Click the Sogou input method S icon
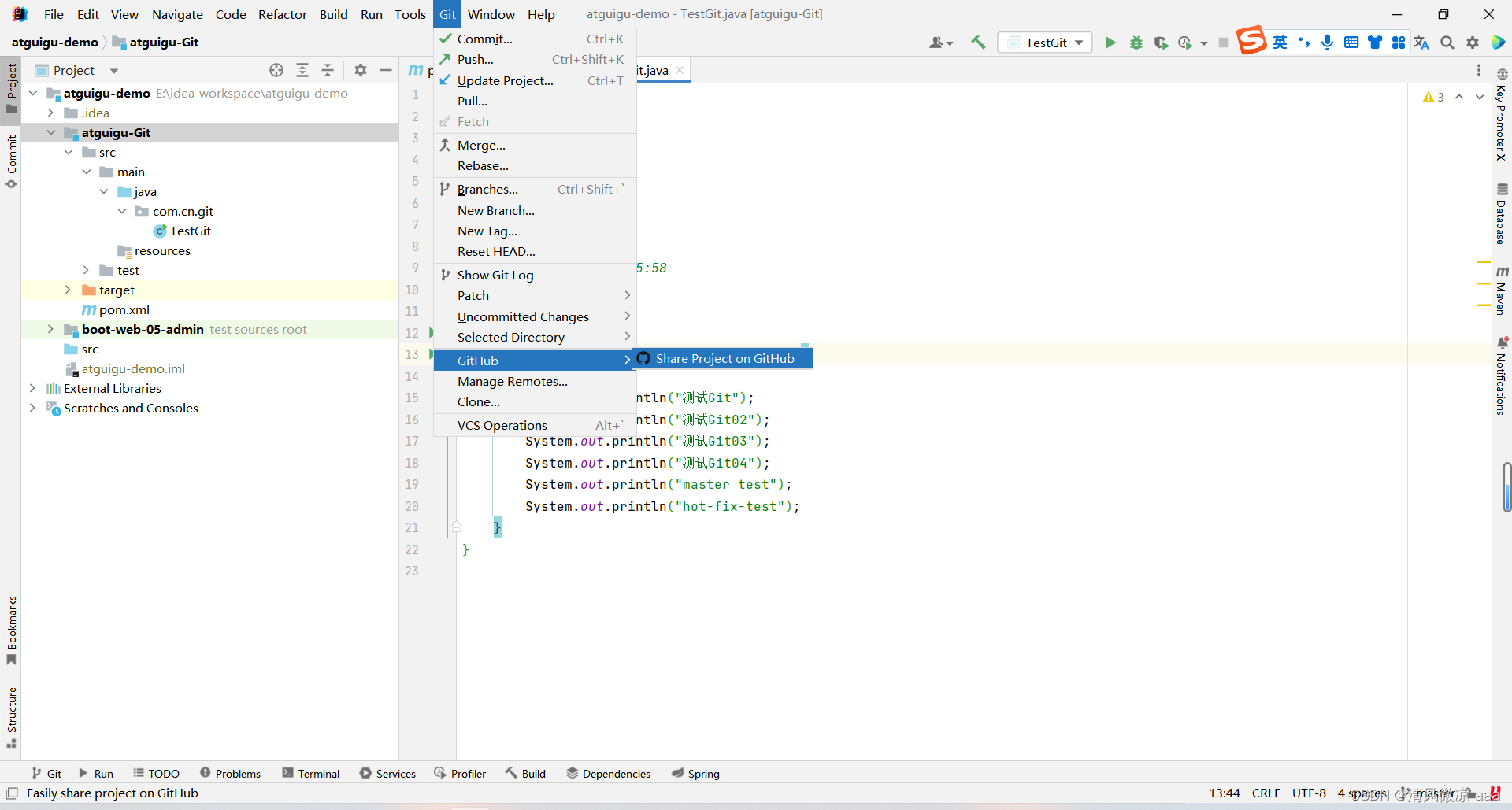1512x810 pixels. click(1251, 39)
